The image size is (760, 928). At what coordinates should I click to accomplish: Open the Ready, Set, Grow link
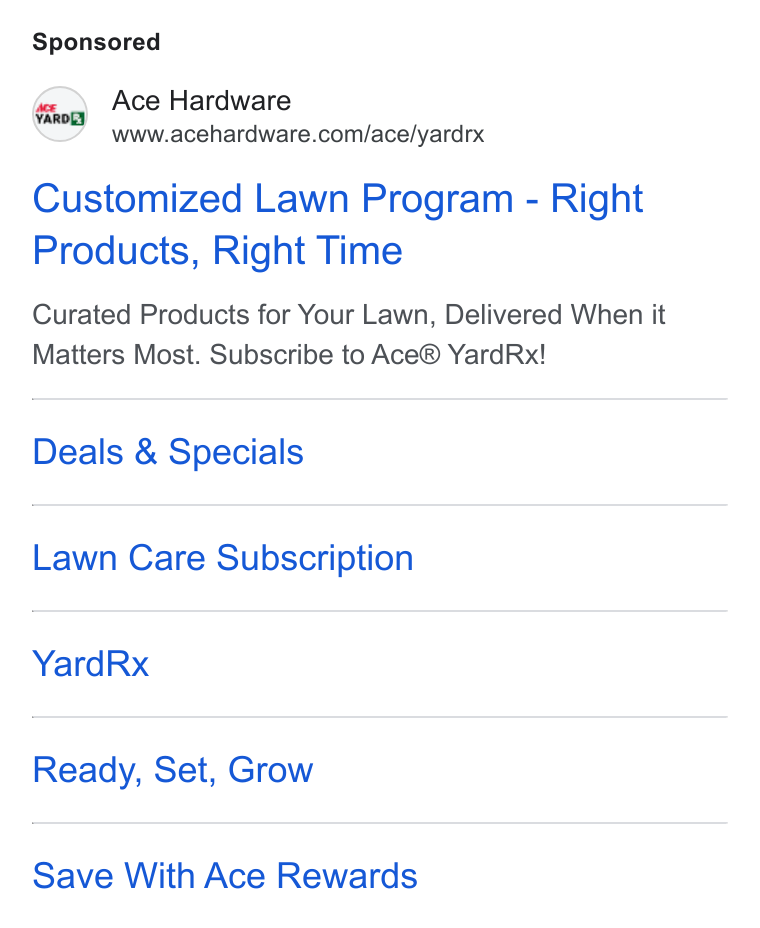click(173, 769)
